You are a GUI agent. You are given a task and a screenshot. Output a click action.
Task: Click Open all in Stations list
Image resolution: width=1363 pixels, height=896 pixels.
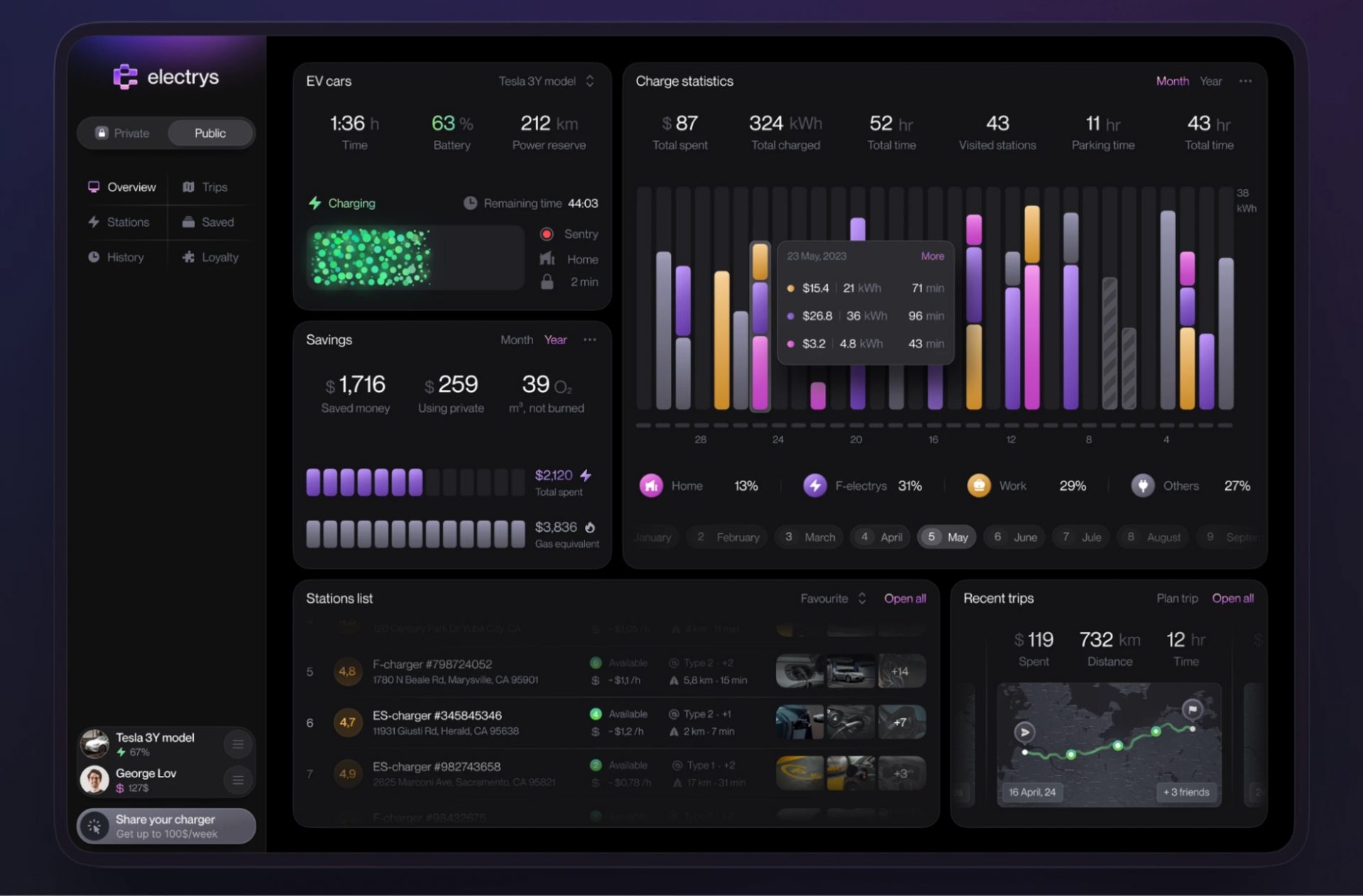904,599
